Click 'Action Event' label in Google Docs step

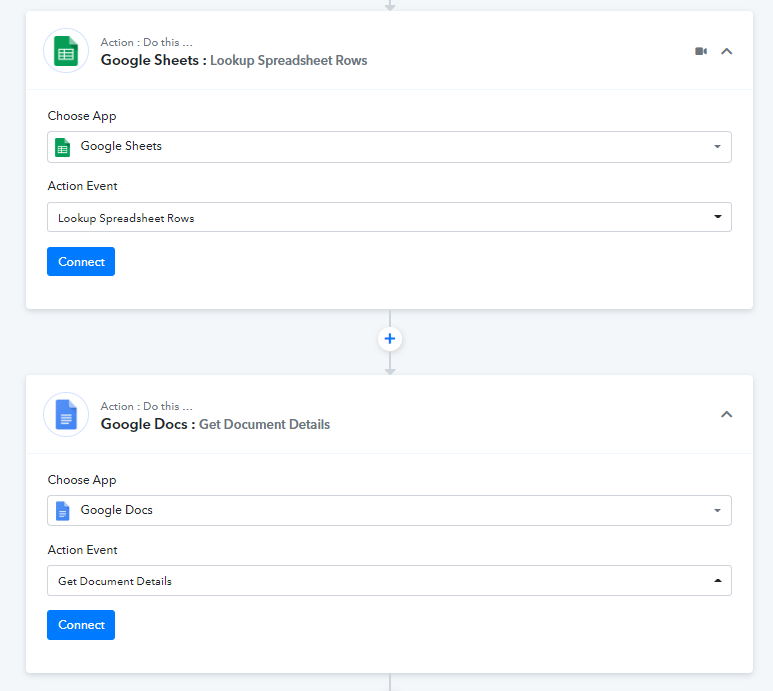[x=82, y=550]
